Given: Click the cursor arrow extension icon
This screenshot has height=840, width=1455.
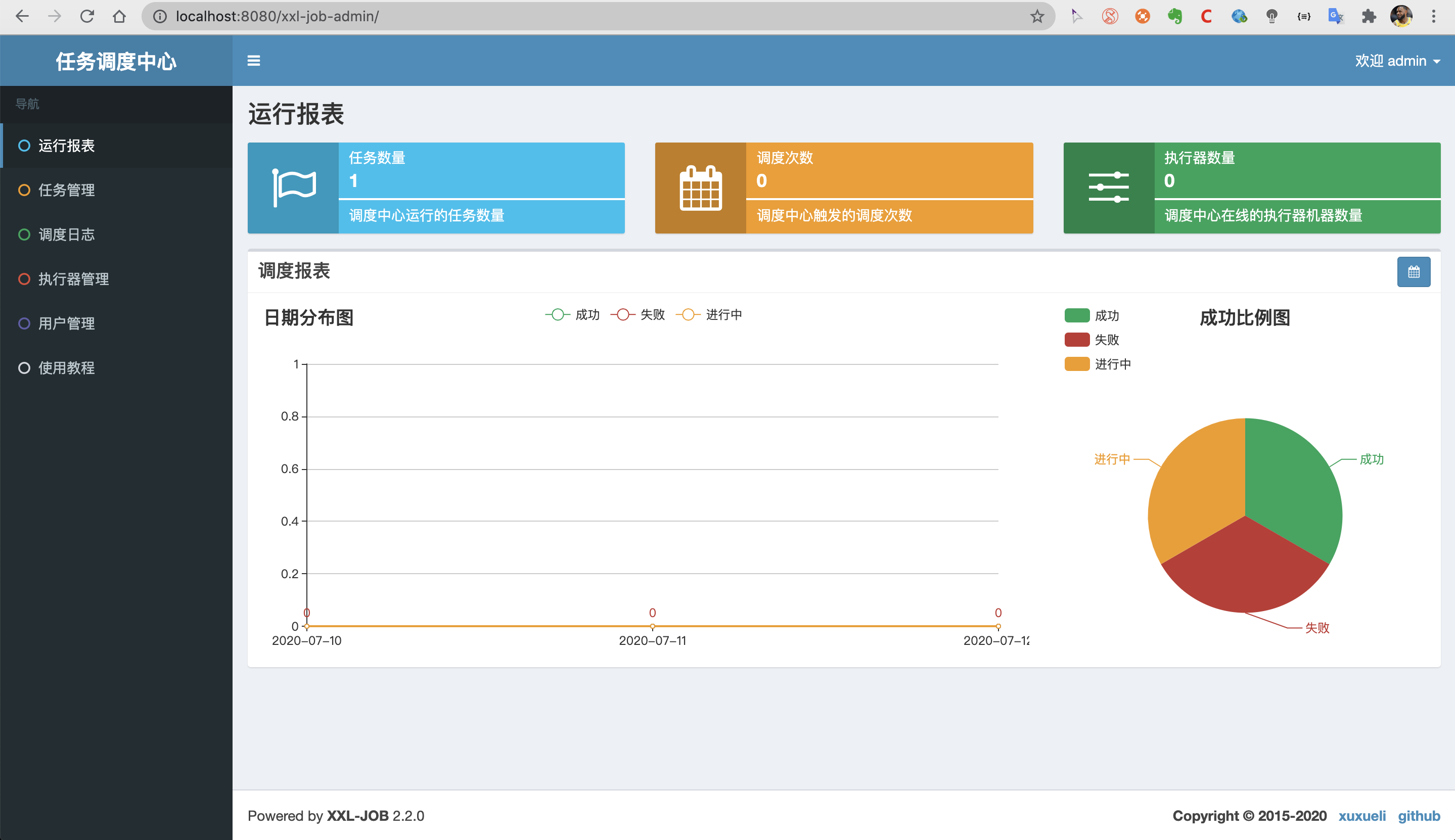Looking at the screenshot, I should click(x=1076, y=16).
